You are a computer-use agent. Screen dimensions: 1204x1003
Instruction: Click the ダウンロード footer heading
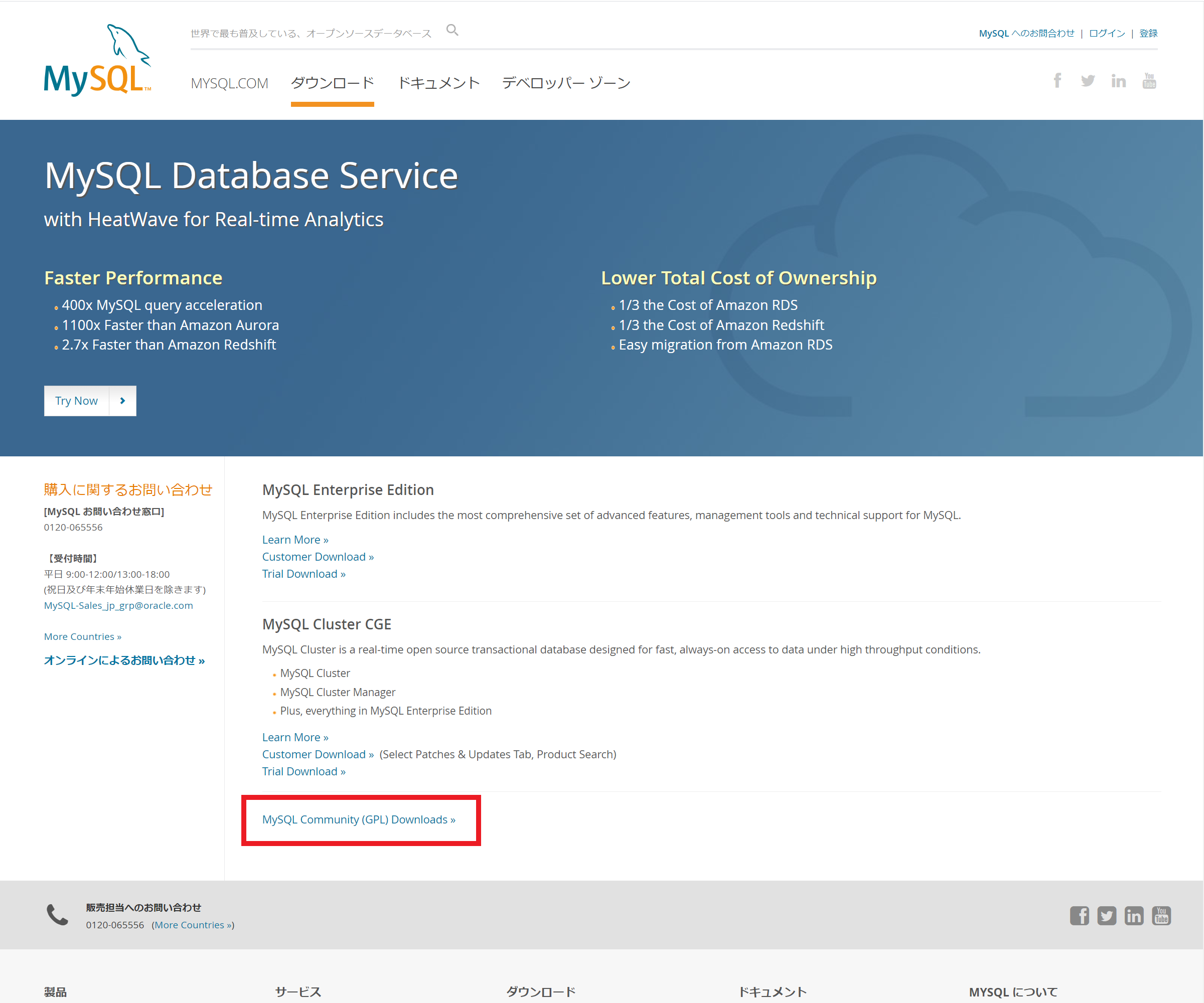click(541, 992)
